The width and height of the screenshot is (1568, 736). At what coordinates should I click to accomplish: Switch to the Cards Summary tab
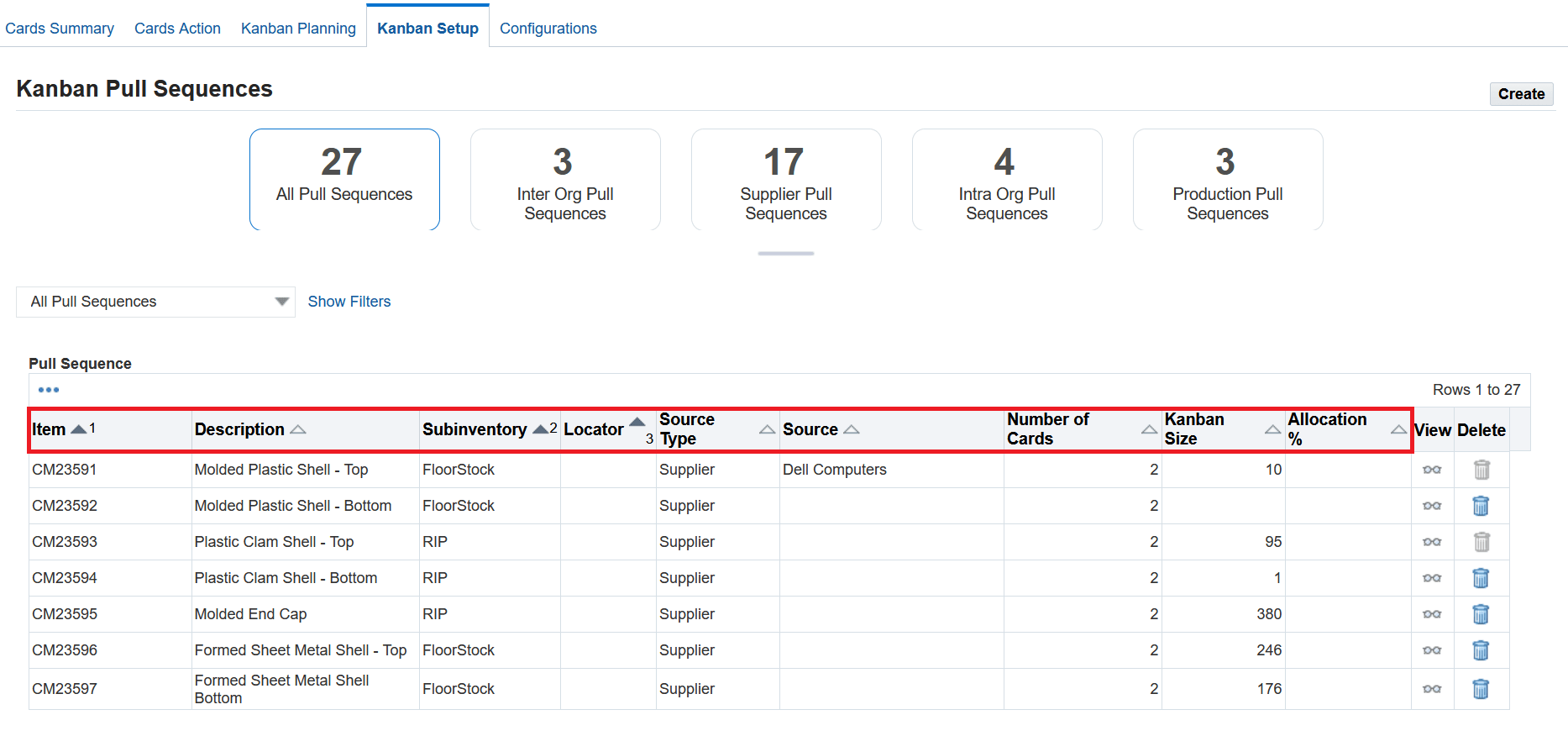coord(60,29)
